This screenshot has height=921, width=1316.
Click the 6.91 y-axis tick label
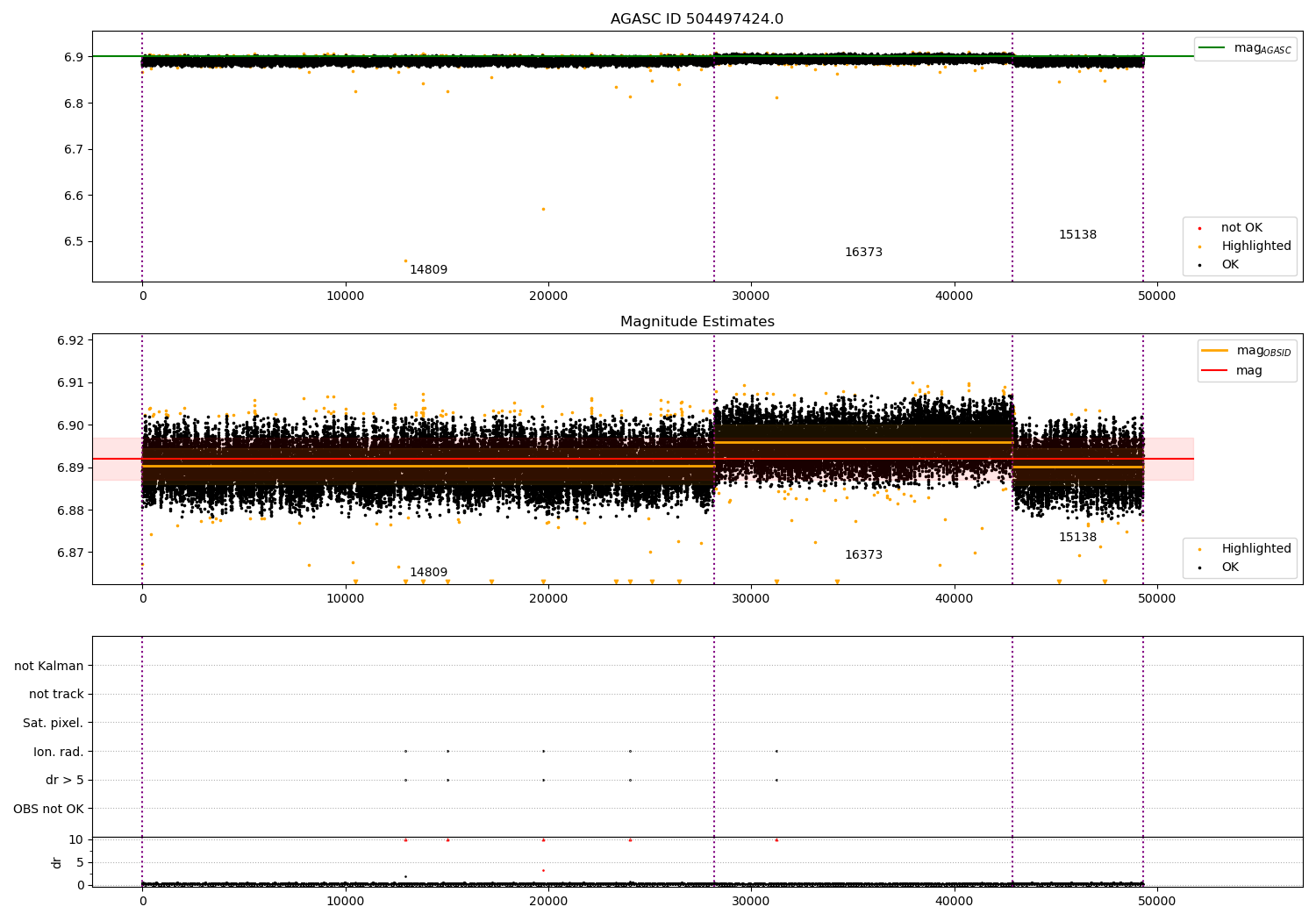point(72,382)
